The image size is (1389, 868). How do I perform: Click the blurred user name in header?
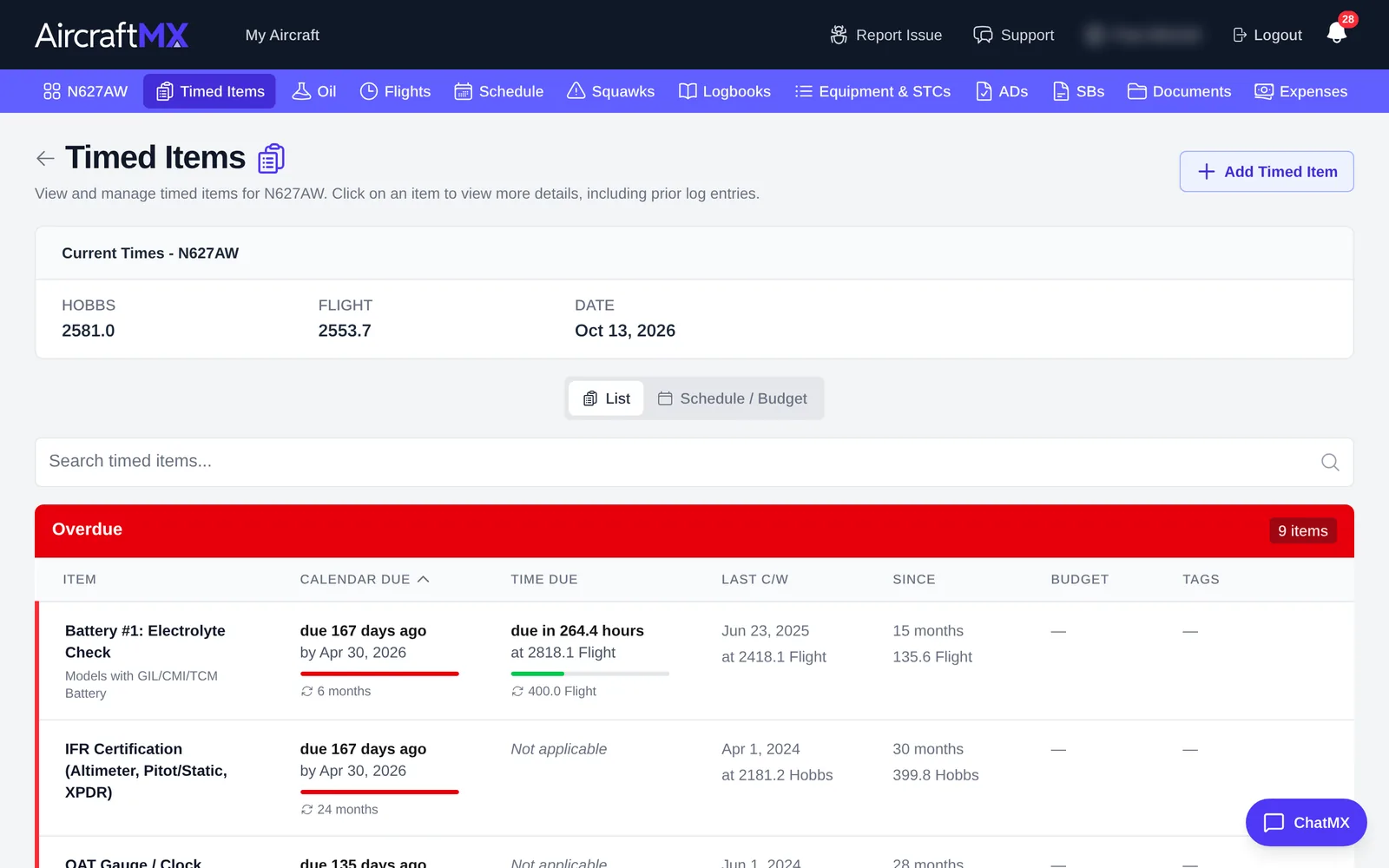[1144, 35]
